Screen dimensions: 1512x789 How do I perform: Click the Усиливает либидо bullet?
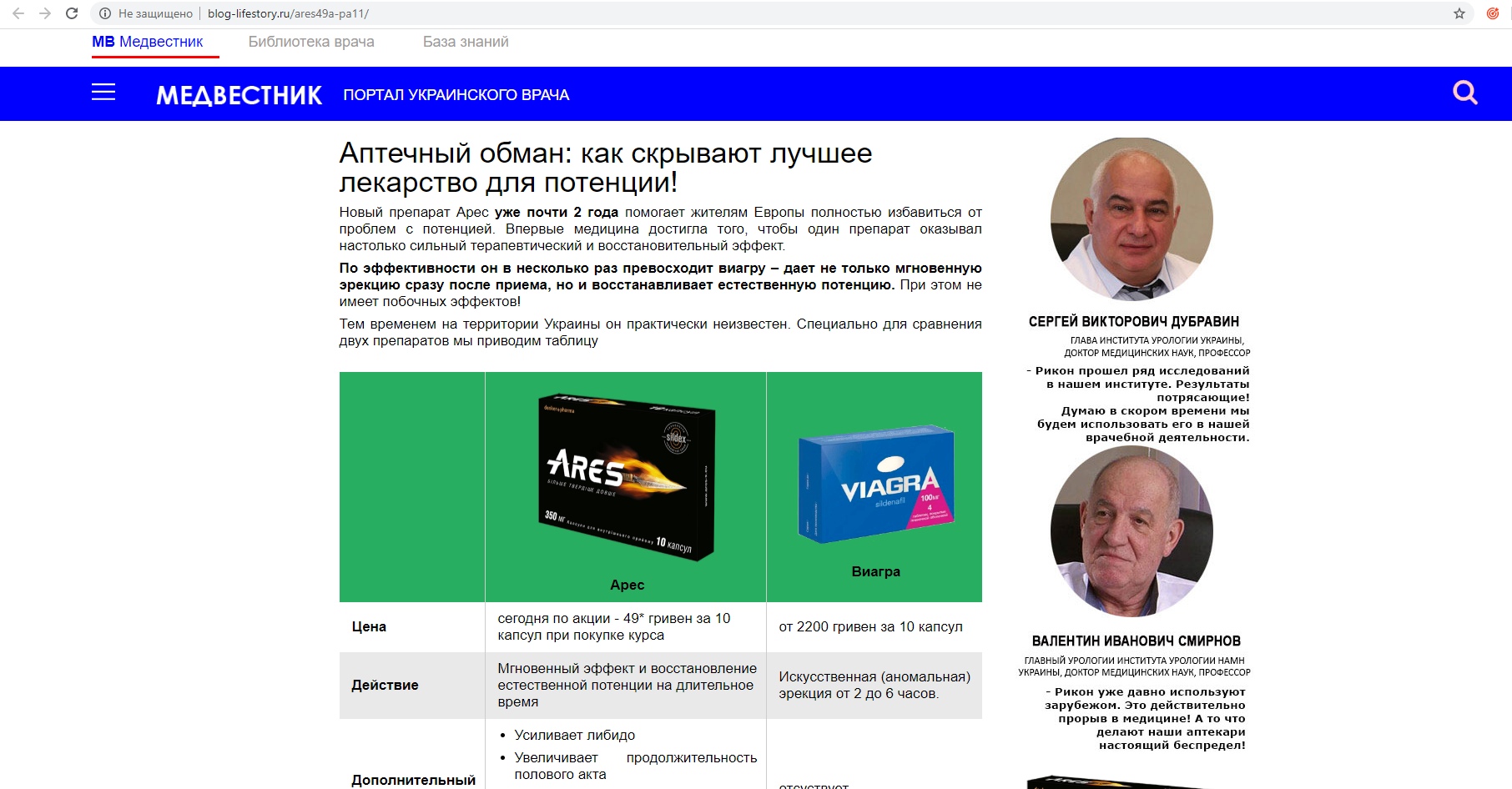575,736
